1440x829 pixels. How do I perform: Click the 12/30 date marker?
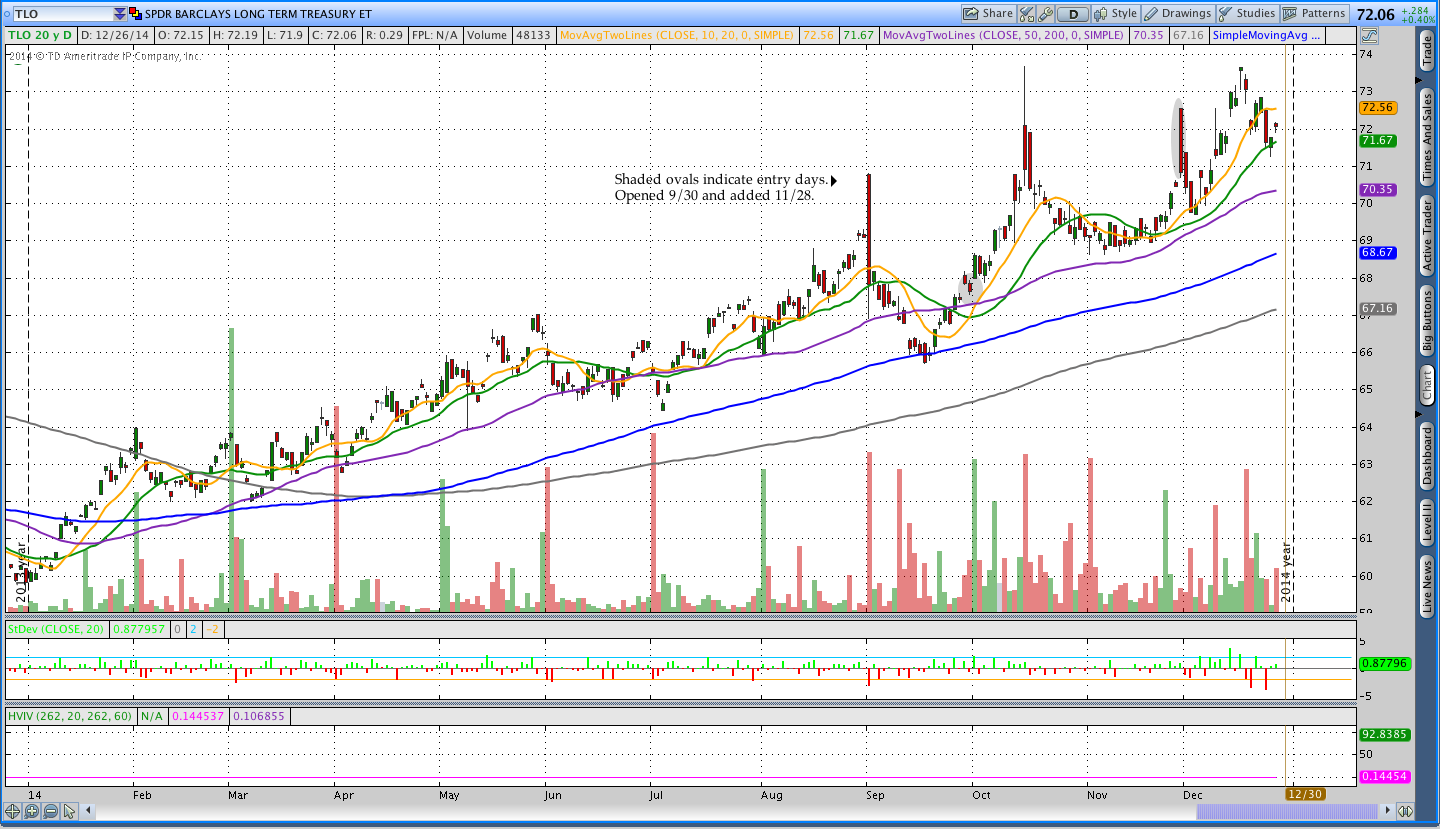pos(1305,793)
